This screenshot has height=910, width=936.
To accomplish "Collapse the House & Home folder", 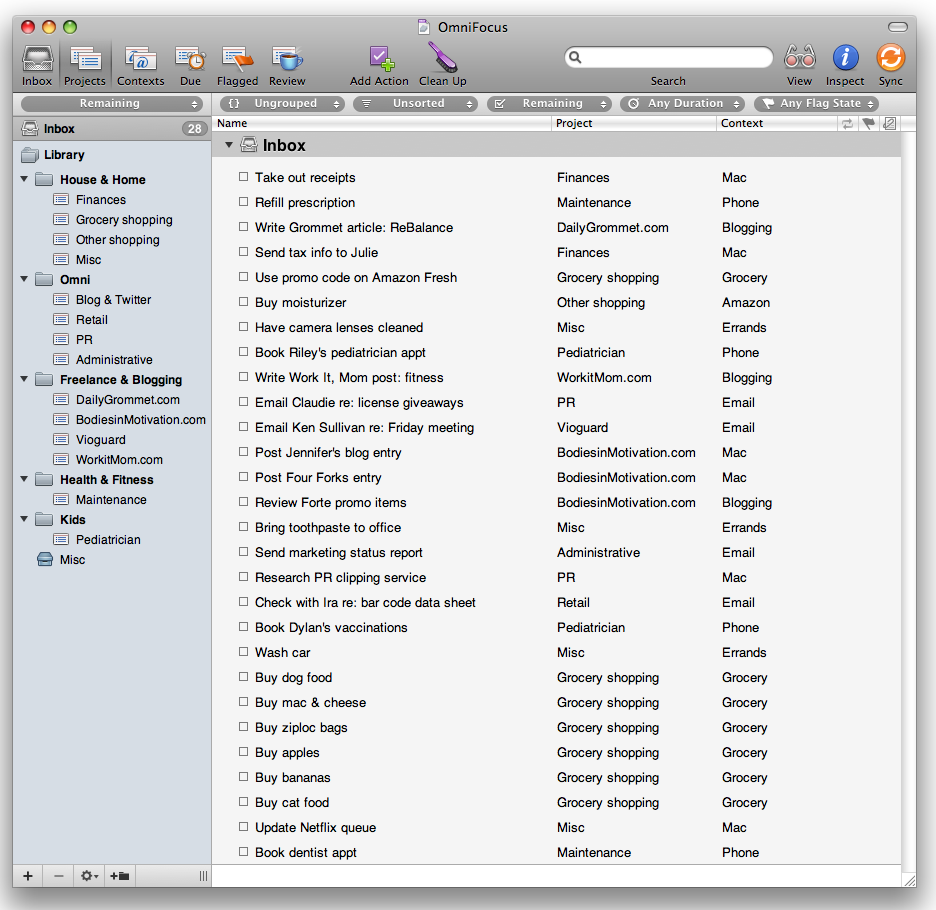I will [24, 179].
